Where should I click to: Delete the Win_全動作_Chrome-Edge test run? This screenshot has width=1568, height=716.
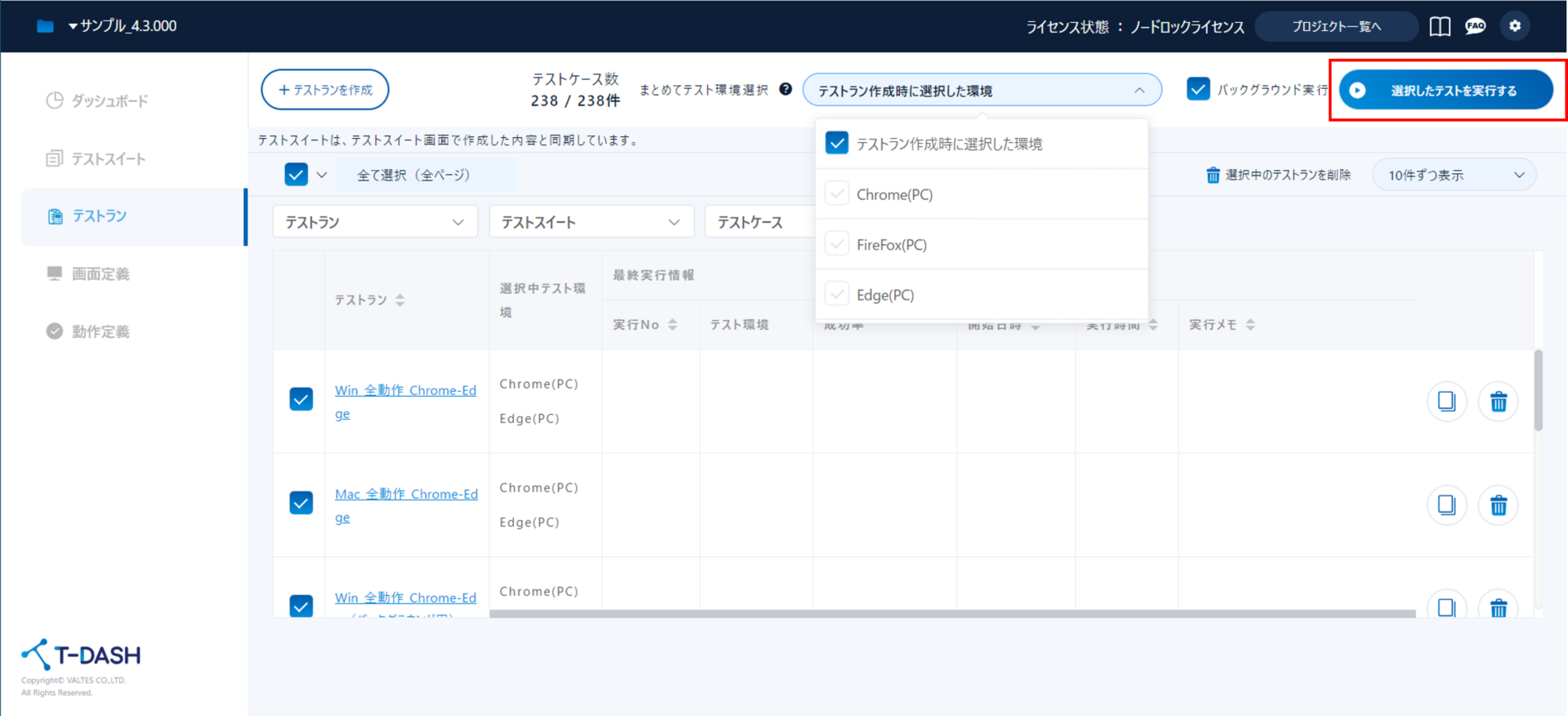pos(1499,402)
